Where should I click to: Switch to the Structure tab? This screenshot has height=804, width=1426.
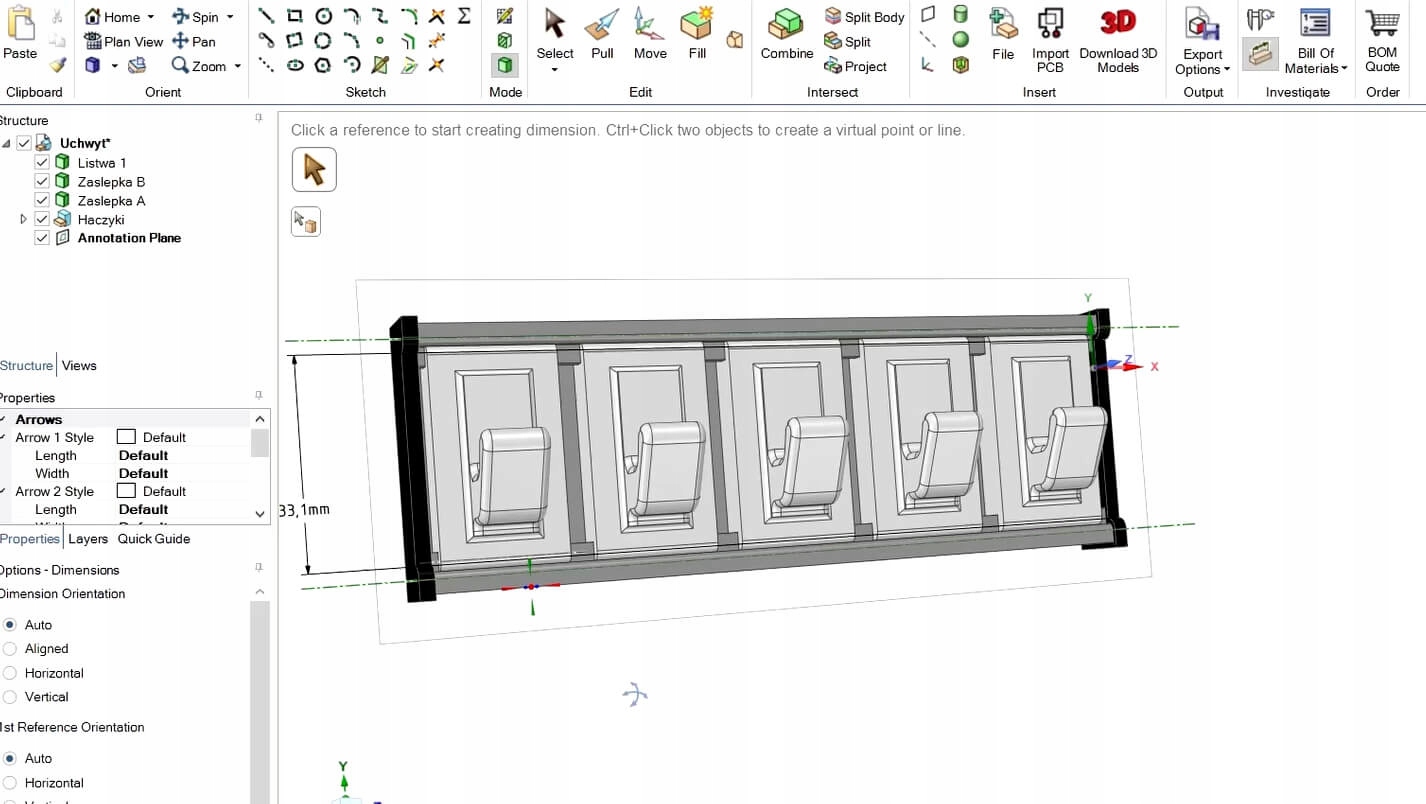pos(26,365)
